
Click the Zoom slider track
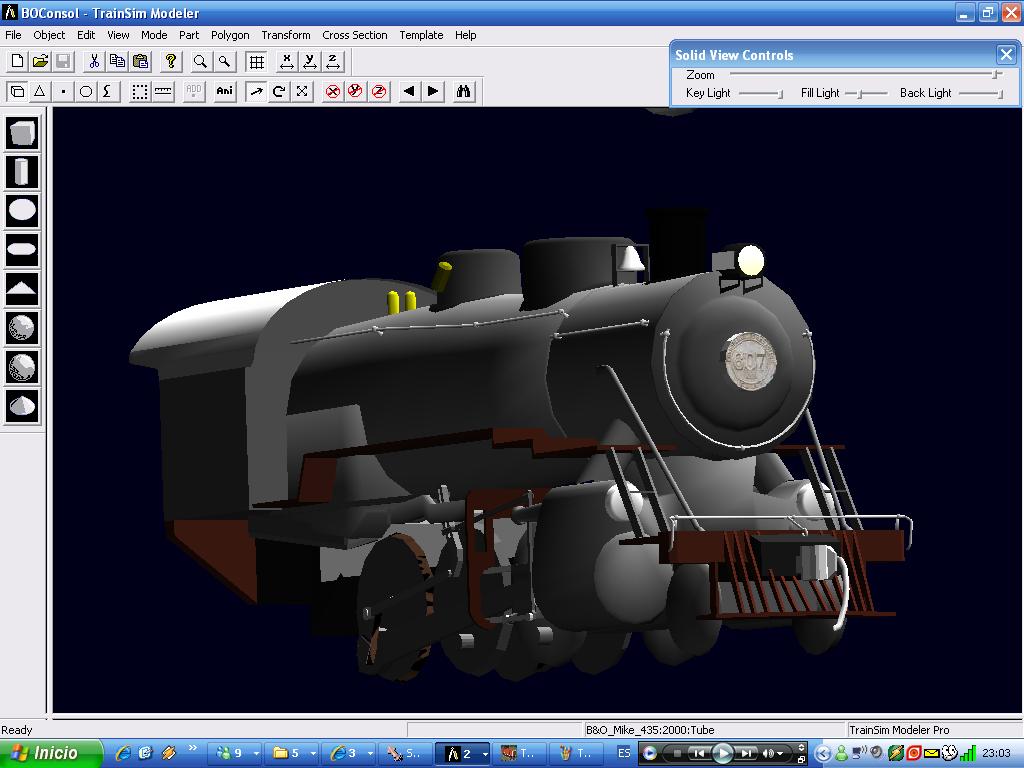(x=860, y=74)
